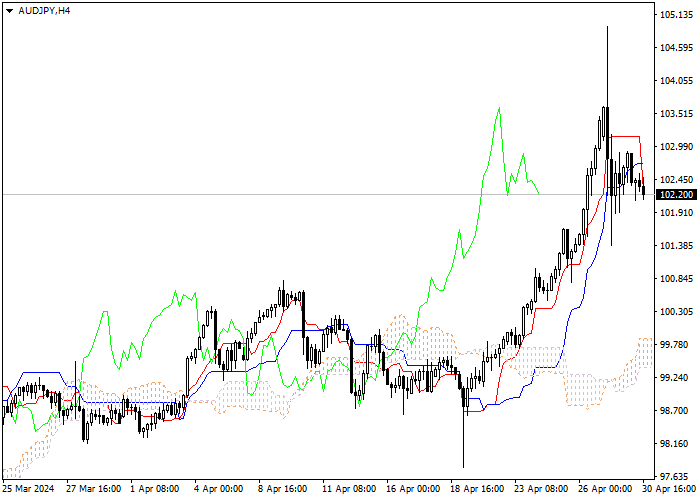The image size is (700, 500).
Task: Click the 1 Apr 08:00 time label
Action: tap(155, 489)
